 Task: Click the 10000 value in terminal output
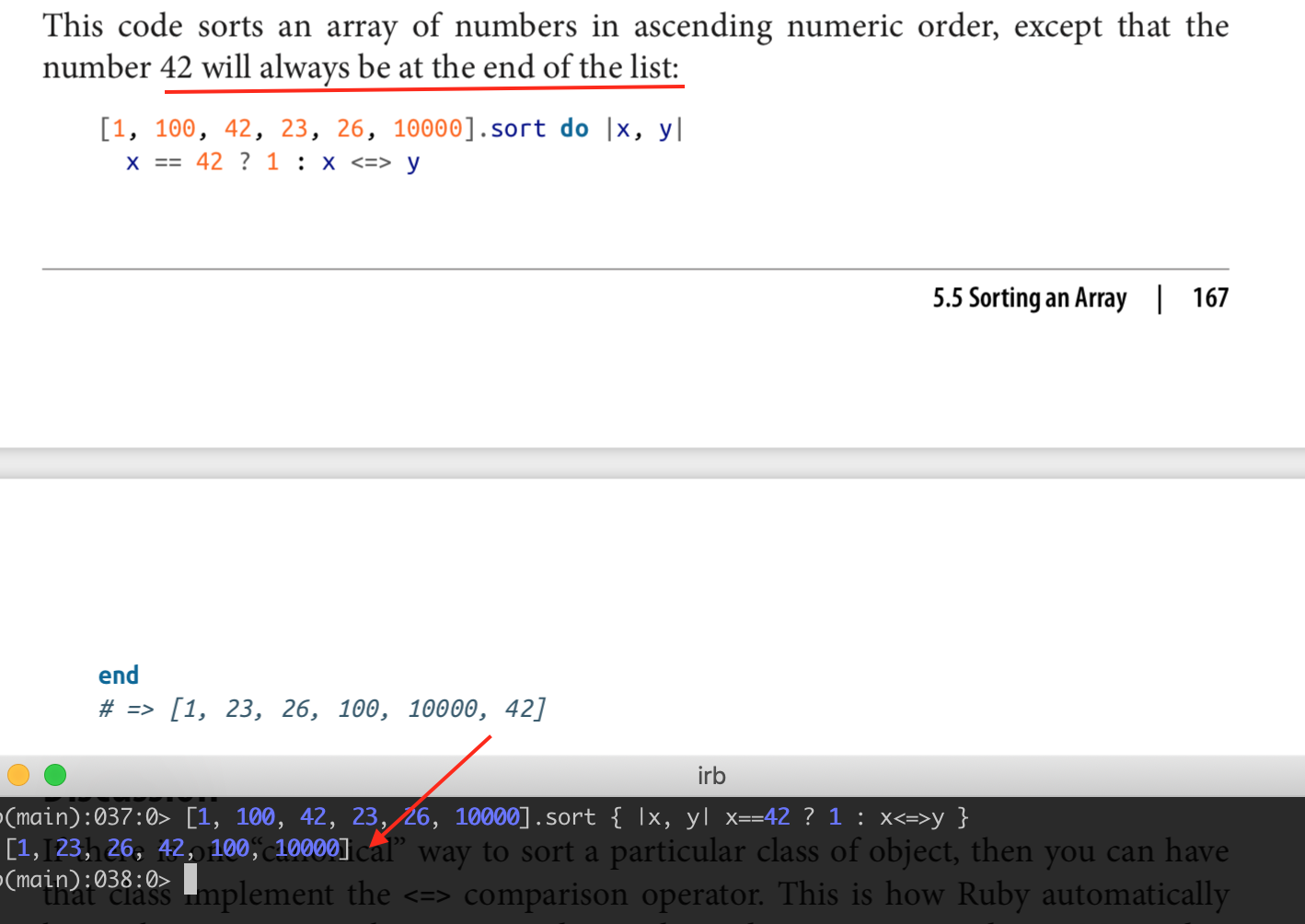click(306, 848)
